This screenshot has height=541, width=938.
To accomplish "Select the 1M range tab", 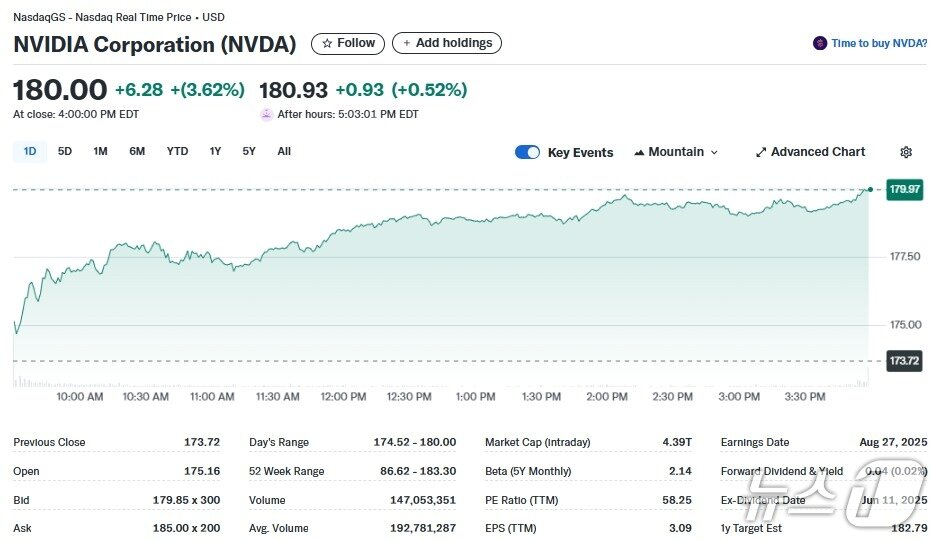I will (100, 151).
